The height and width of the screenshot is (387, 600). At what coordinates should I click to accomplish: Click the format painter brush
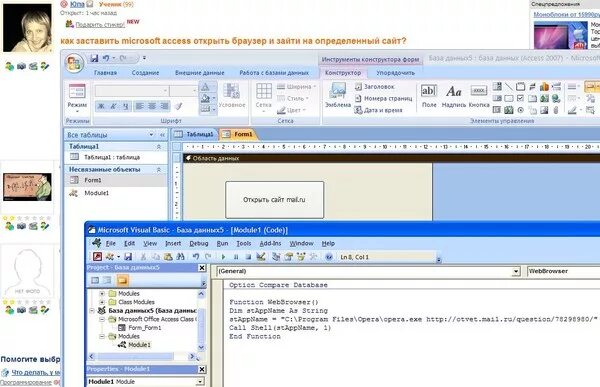178,106
